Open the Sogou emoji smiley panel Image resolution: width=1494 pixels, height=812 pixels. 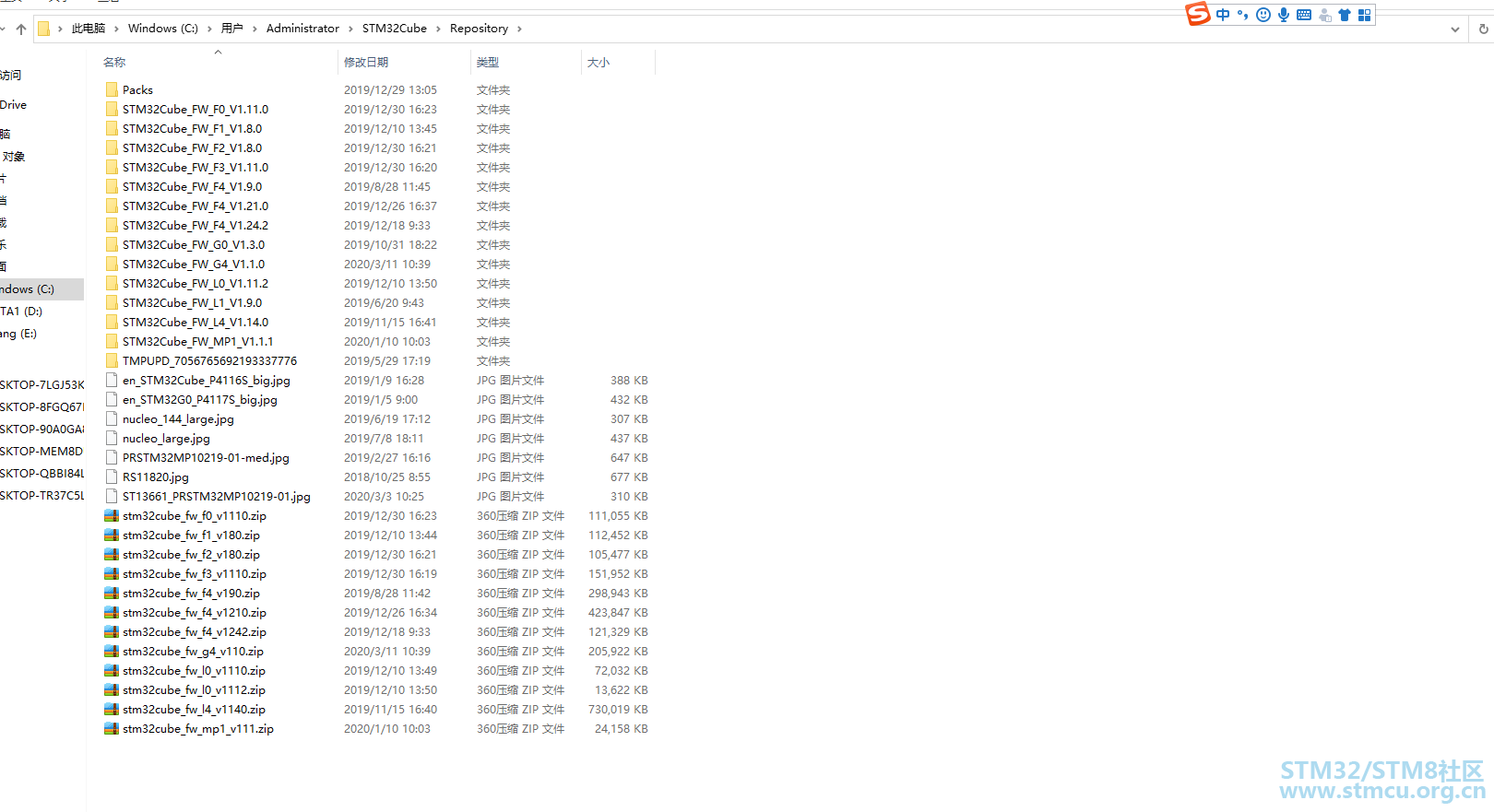click(x=1263, y=15)
